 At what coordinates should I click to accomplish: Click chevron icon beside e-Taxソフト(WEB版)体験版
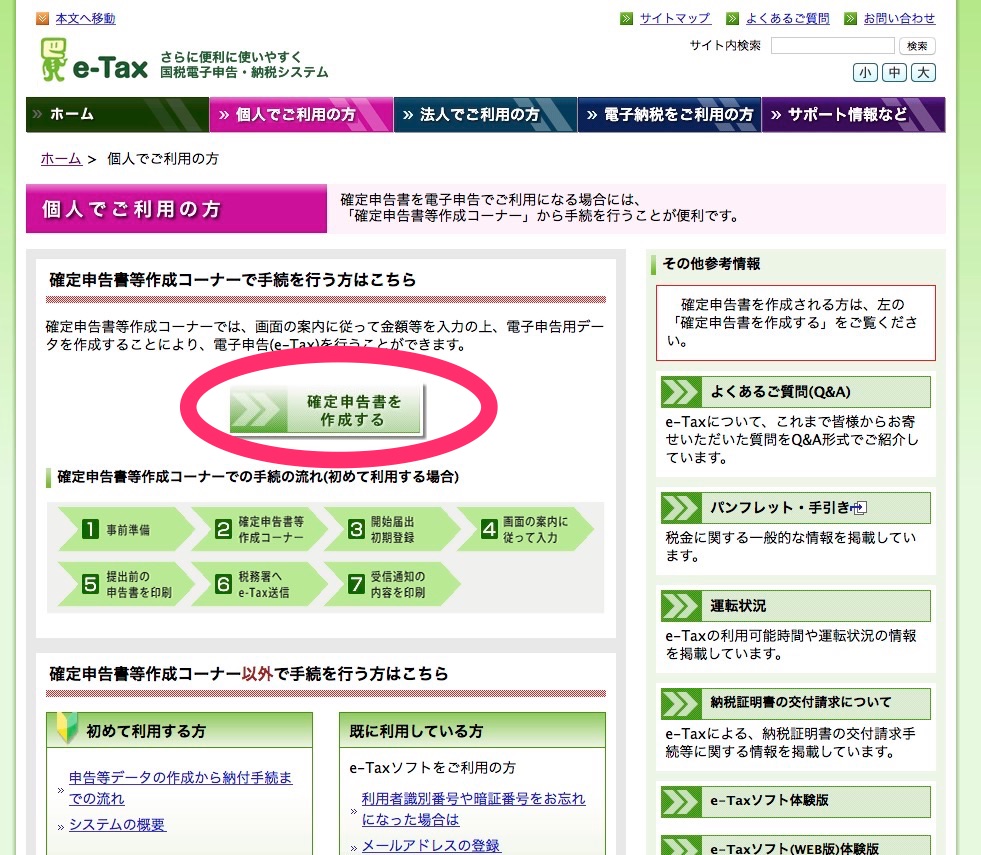tap(681, 846)
